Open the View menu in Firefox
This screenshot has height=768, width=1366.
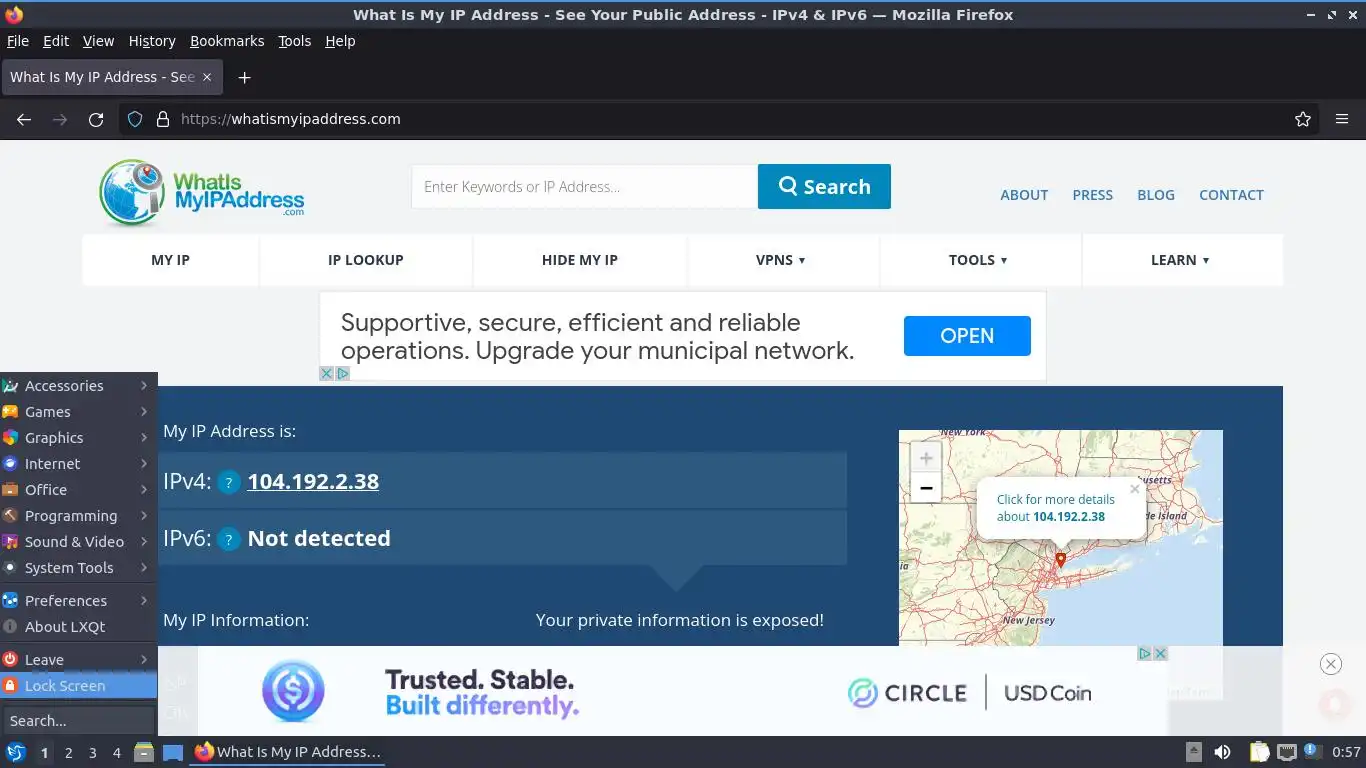point(98,41)
